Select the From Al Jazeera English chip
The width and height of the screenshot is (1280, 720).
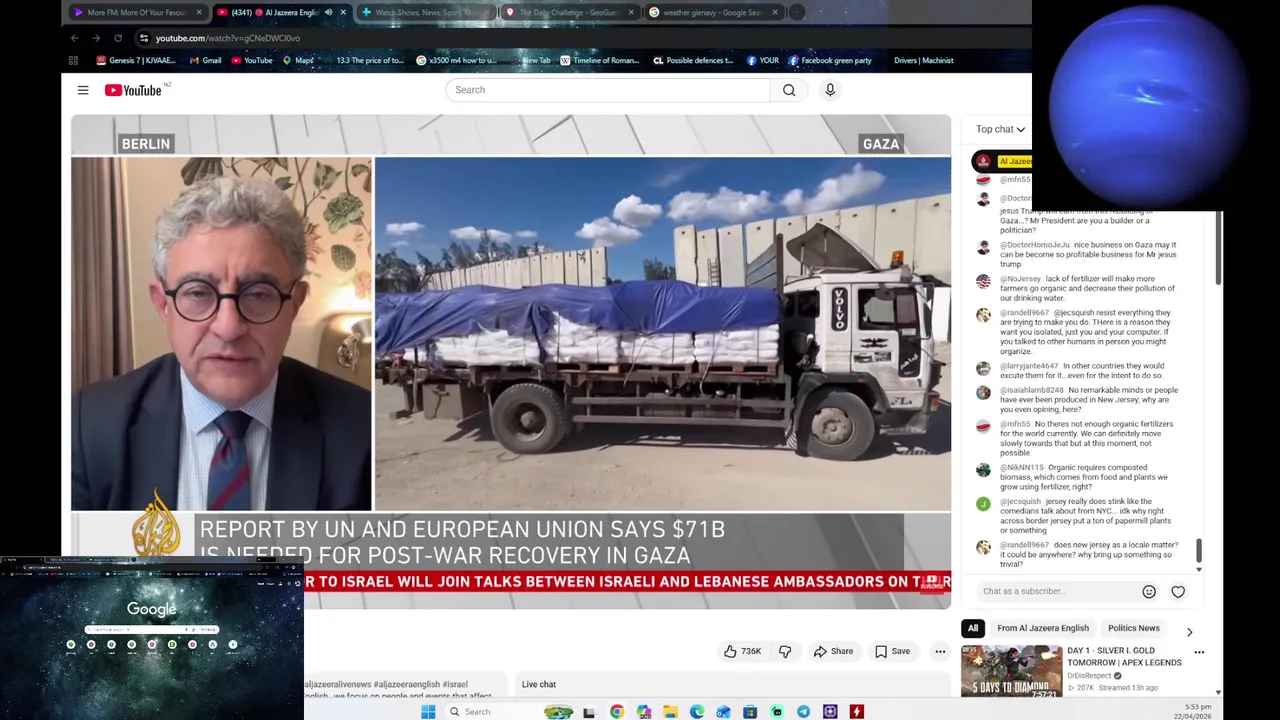[x=1043, y=628]
